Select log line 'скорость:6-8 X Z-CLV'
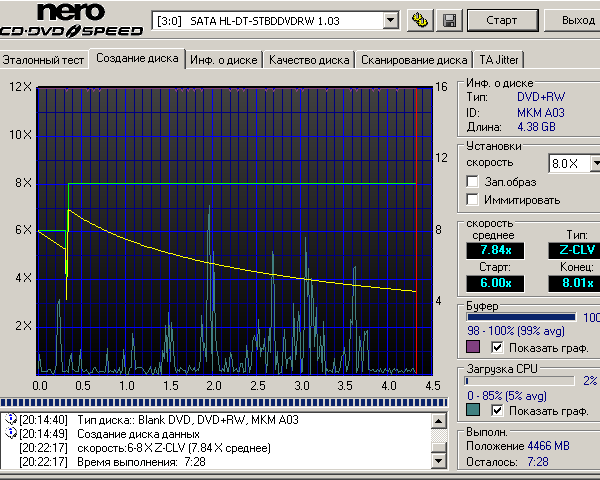The width and height of the screenshot is (600, 480). click(174, 448)
